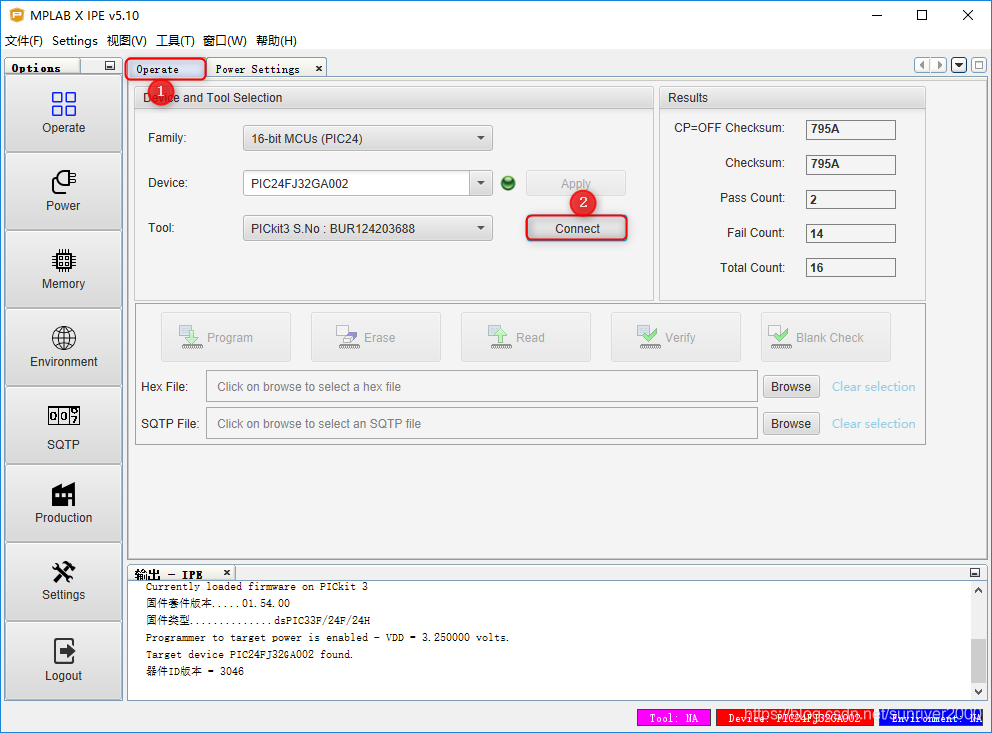Click the Program device button
Screen dimensions: 992x733
(x=226, y=337)
